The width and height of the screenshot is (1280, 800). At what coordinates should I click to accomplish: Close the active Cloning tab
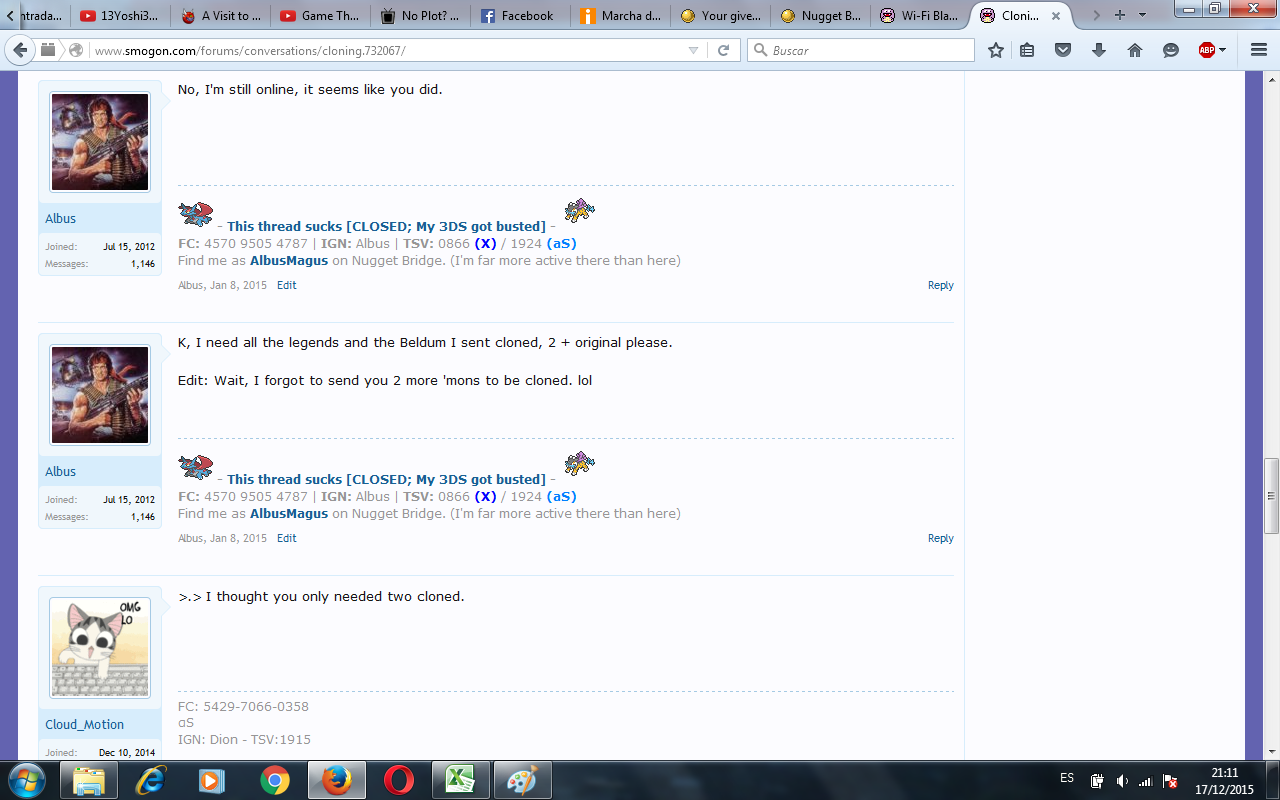pos(1057,15)
